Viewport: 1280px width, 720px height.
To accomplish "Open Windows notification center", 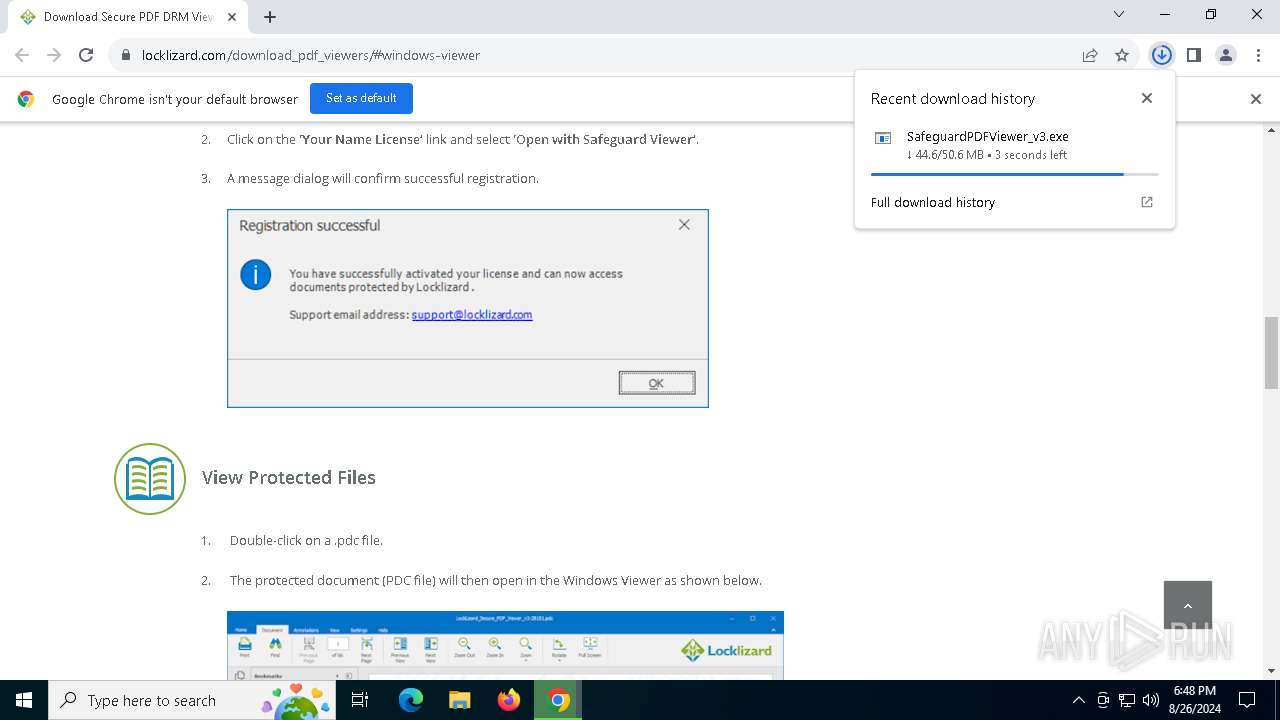I will pyautogui.click(x=1247, y=700).
